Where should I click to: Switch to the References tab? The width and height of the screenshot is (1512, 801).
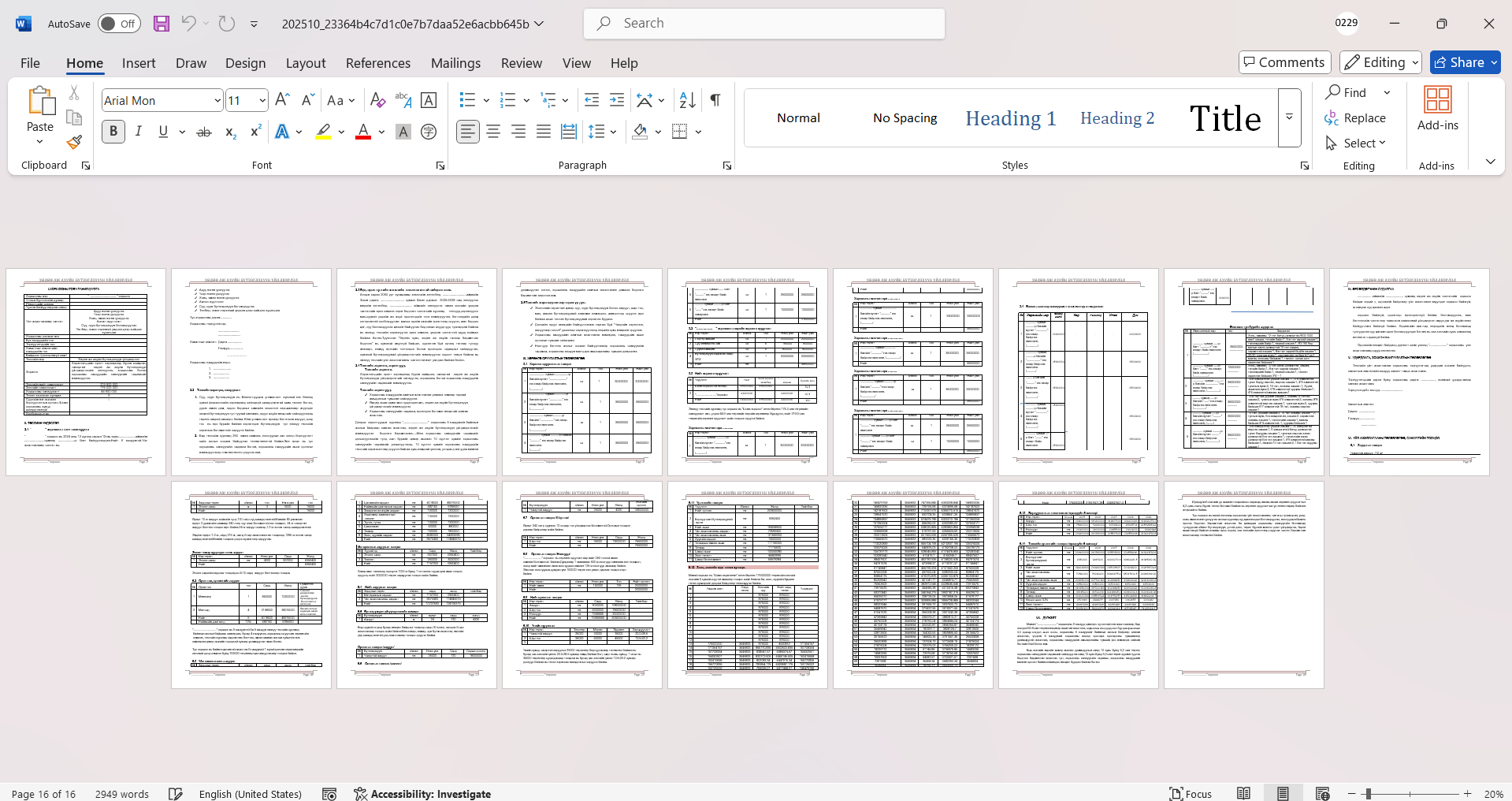377,63
